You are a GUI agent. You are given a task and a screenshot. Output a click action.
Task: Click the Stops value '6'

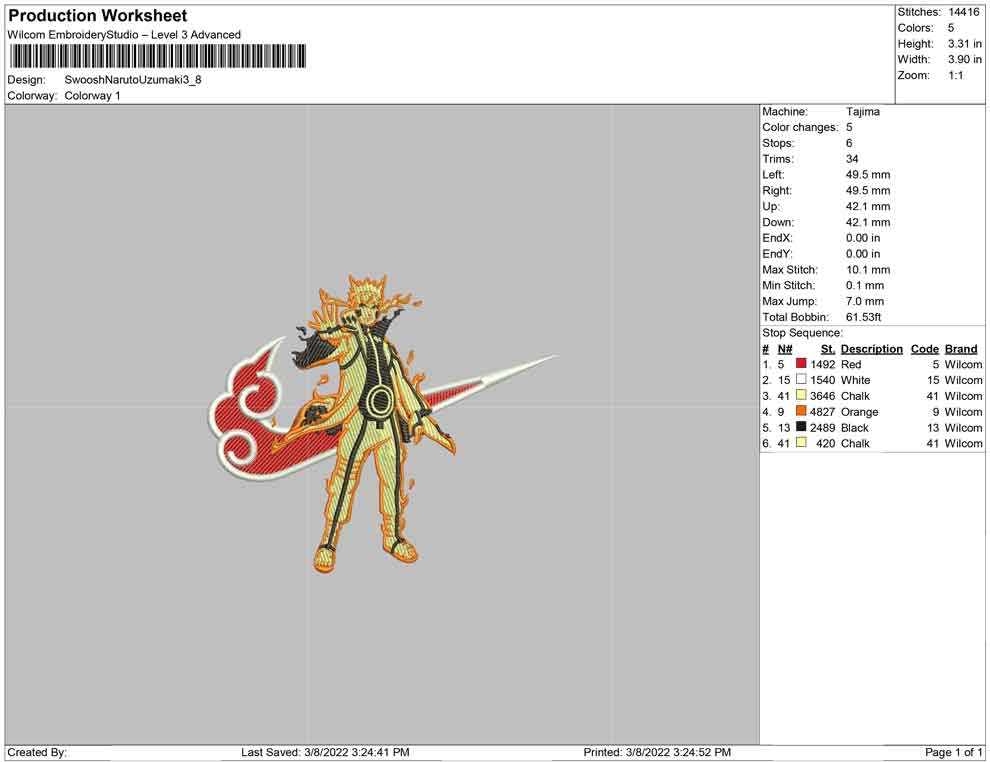[849, 143]
